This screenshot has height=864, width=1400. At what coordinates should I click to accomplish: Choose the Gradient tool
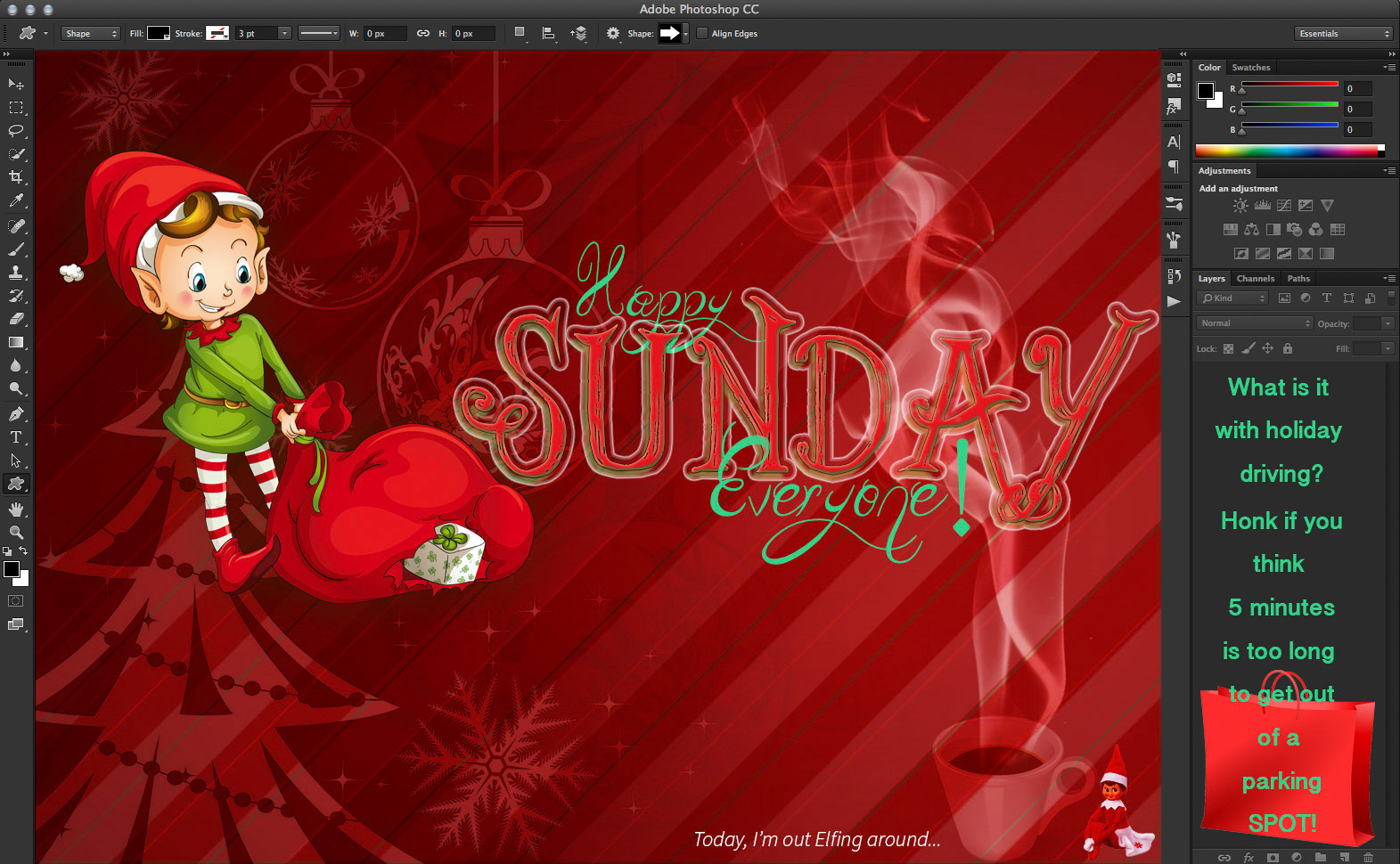16,342
